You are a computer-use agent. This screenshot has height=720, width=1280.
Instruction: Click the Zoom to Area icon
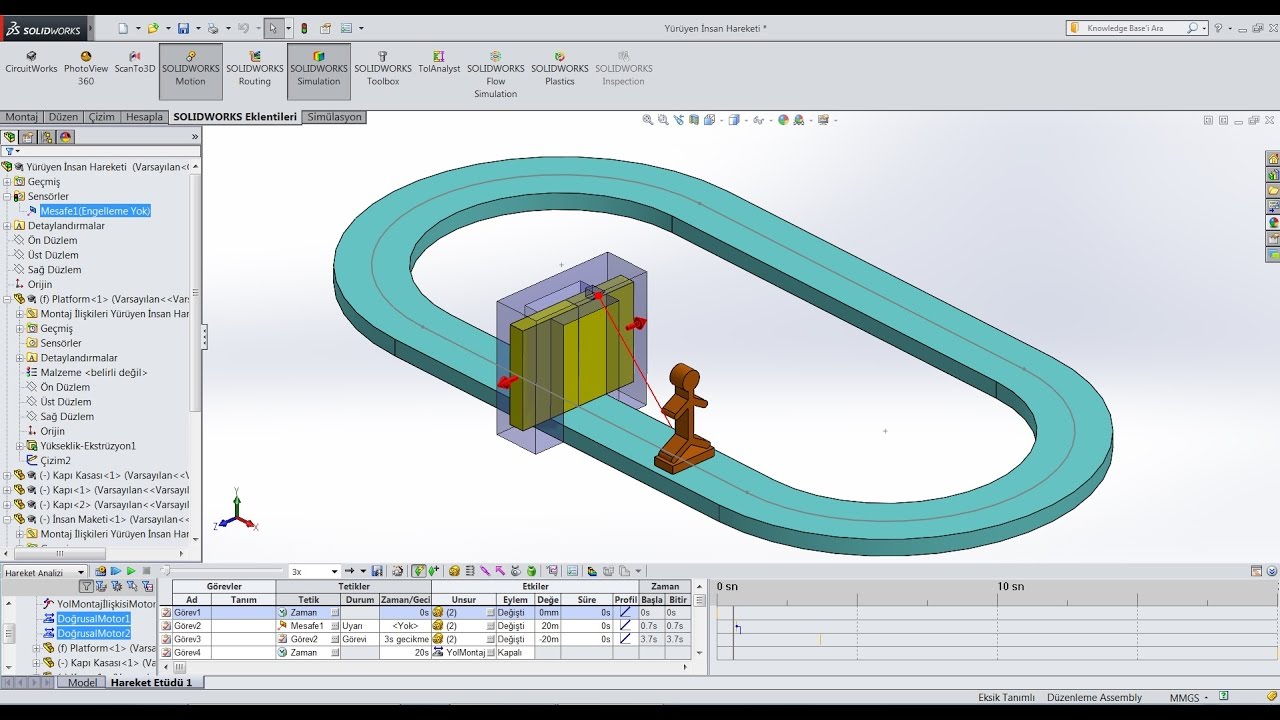(663, 120)
